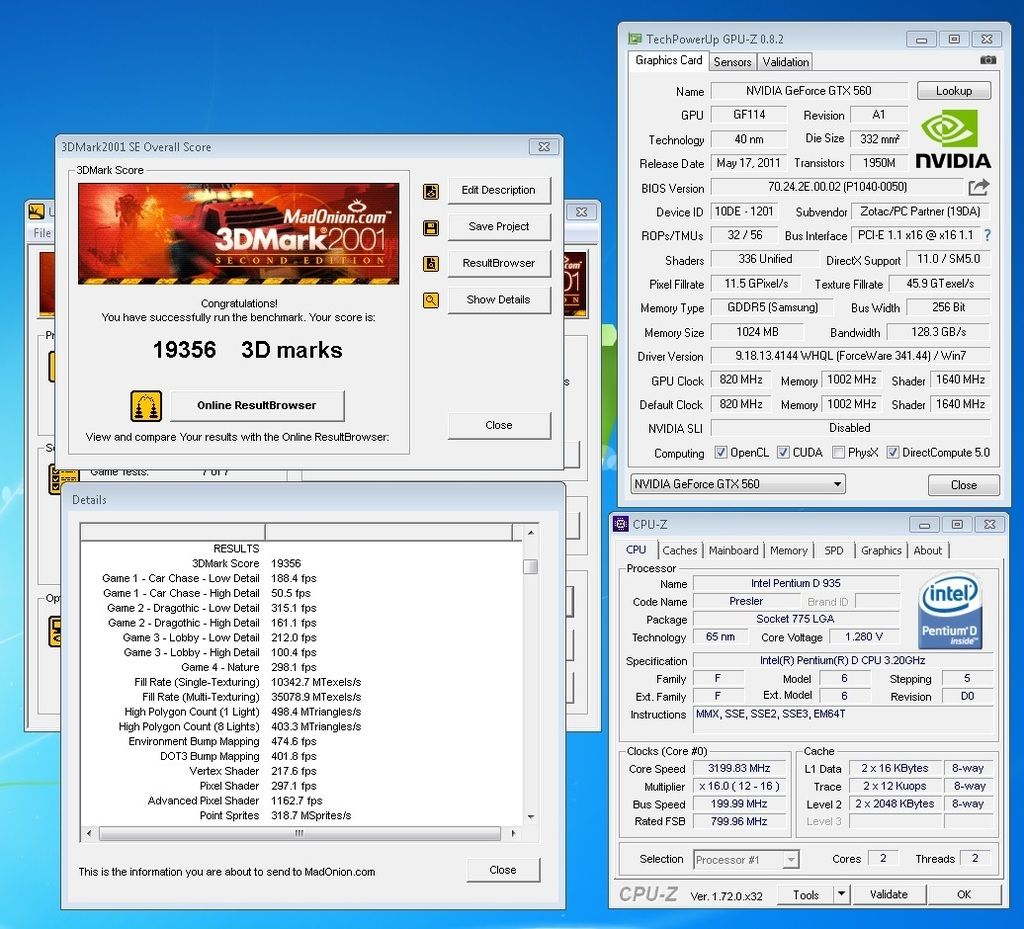Click the Intel Pentium D logo in CPU-Z
The width and height of the screenshot is (1024, 929).
tap(950, 610)
